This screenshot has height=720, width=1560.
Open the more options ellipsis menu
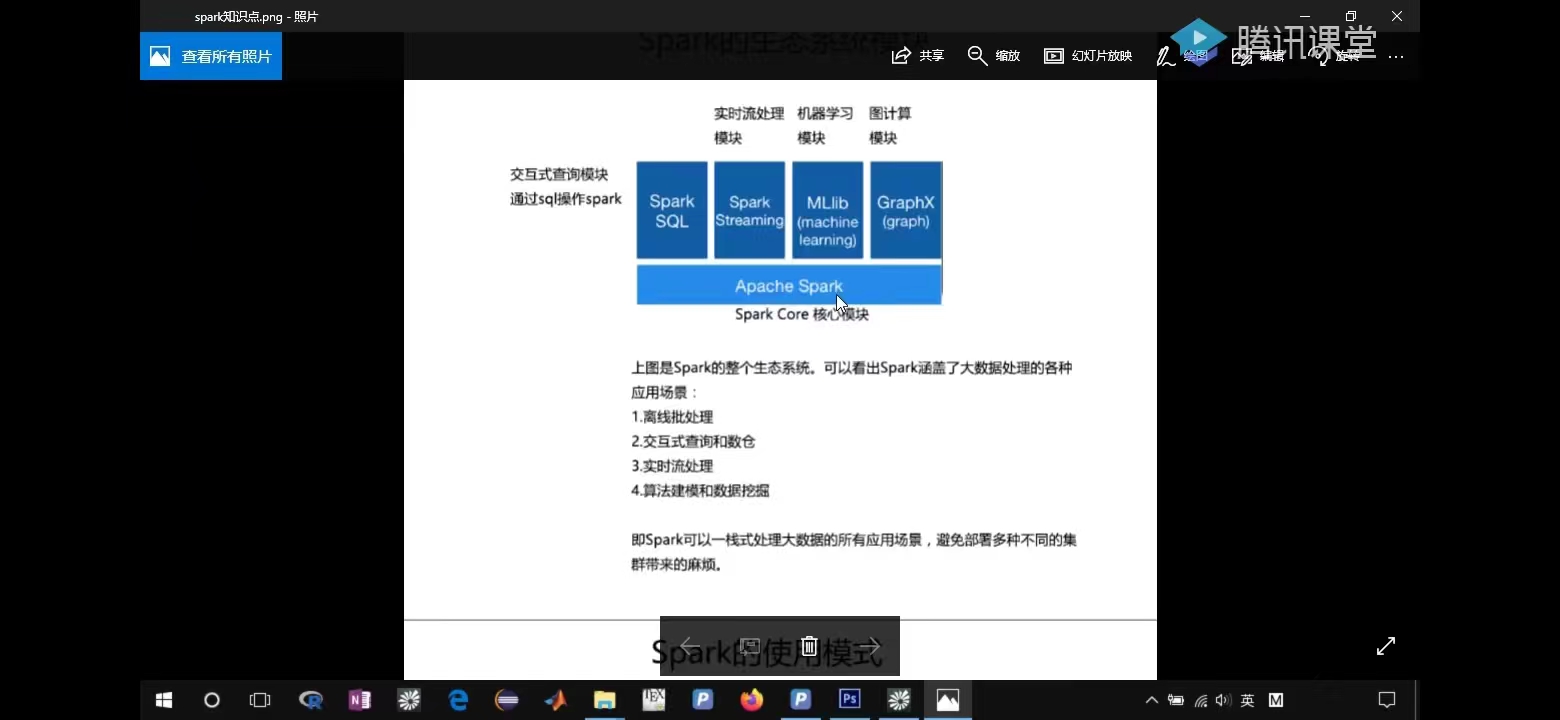(1396, 57)
